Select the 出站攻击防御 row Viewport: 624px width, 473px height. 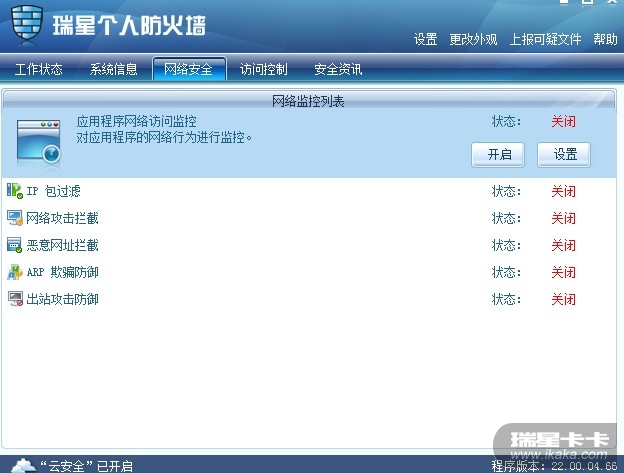coord(309,300)
